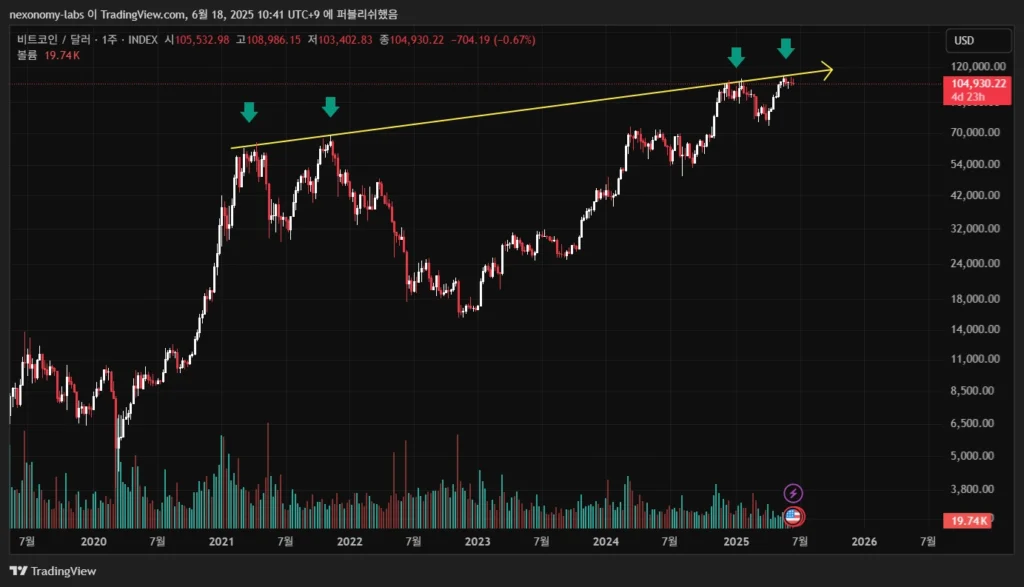The height and width of the screenshot is (587, 1024).
Task: Select the green arrow above the late 2021 peak
Action: click(331, 106)
